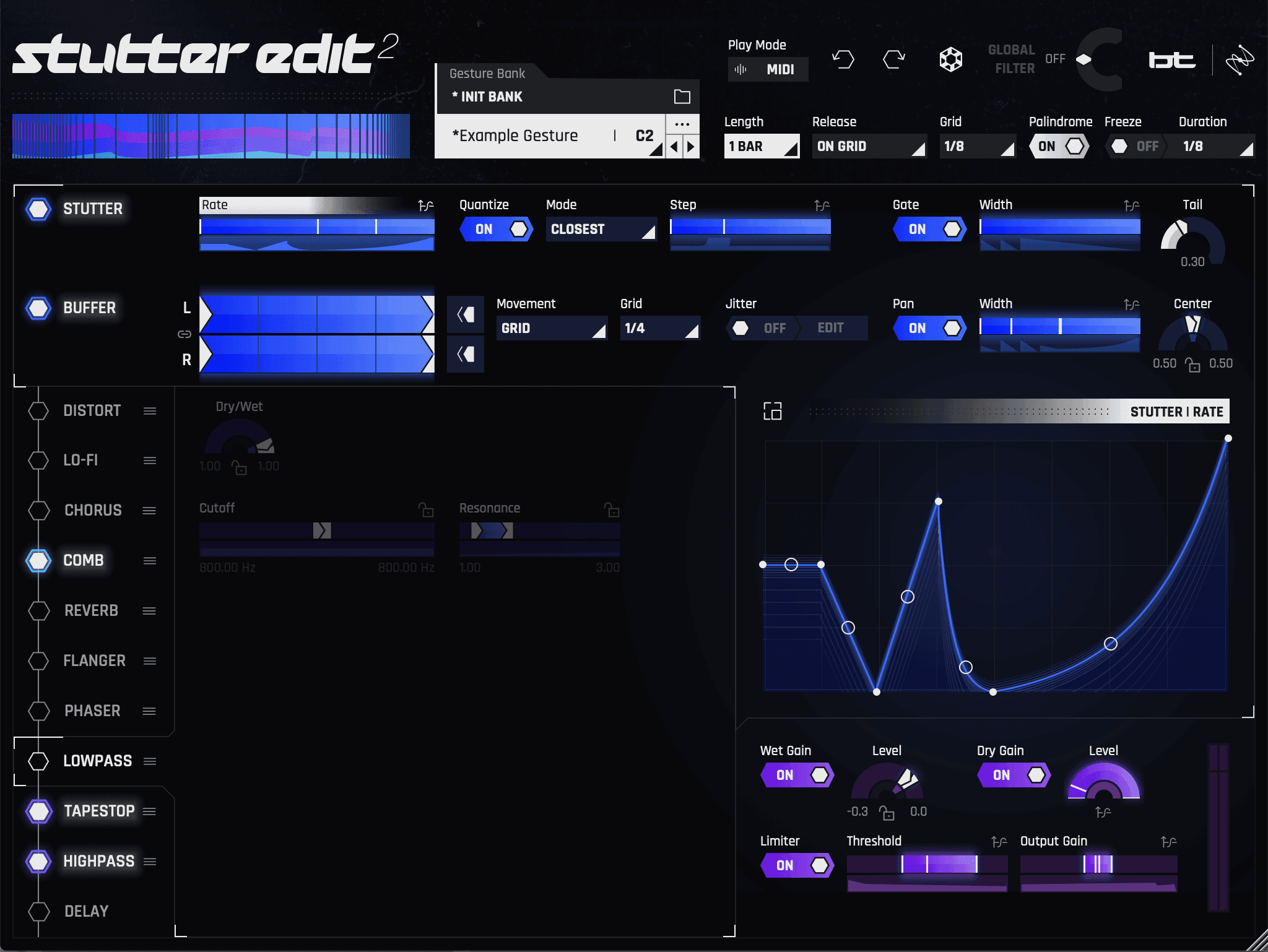Toggle Quantize ON switch
The height and width of the screenshot is (952, 1268).
(x=497, y=229)
